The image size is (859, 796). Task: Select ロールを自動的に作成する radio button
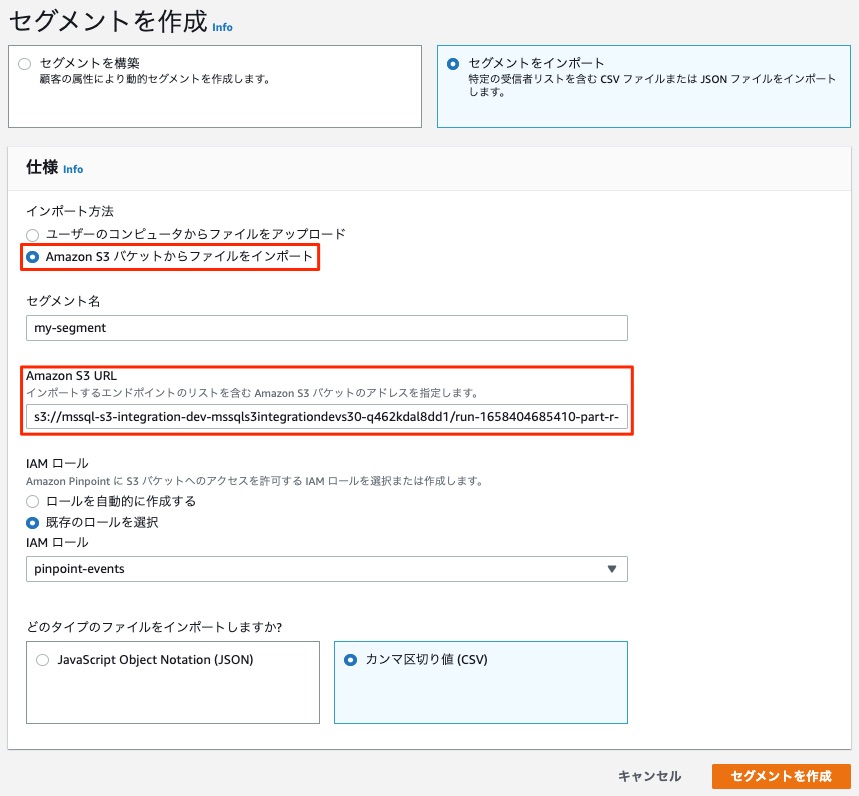[33, 501]
